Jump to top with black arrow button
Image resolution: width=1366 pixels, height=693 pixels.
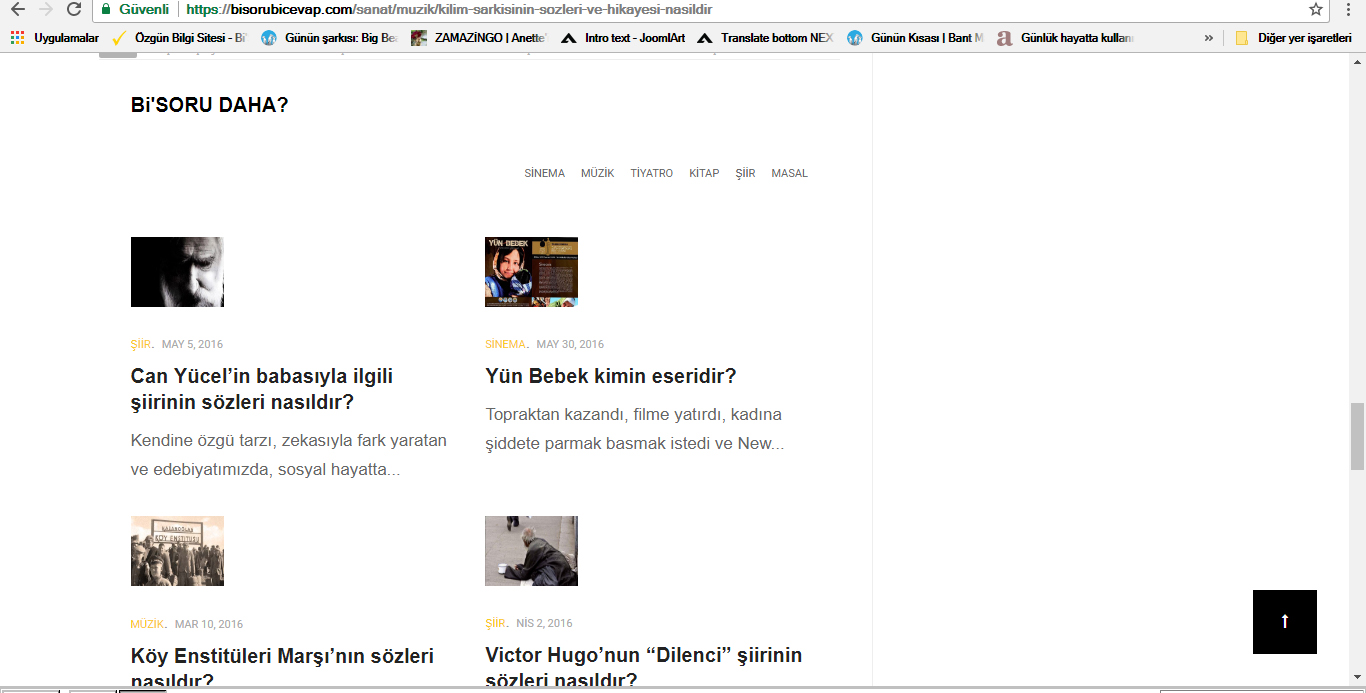tap(1284, 621)
